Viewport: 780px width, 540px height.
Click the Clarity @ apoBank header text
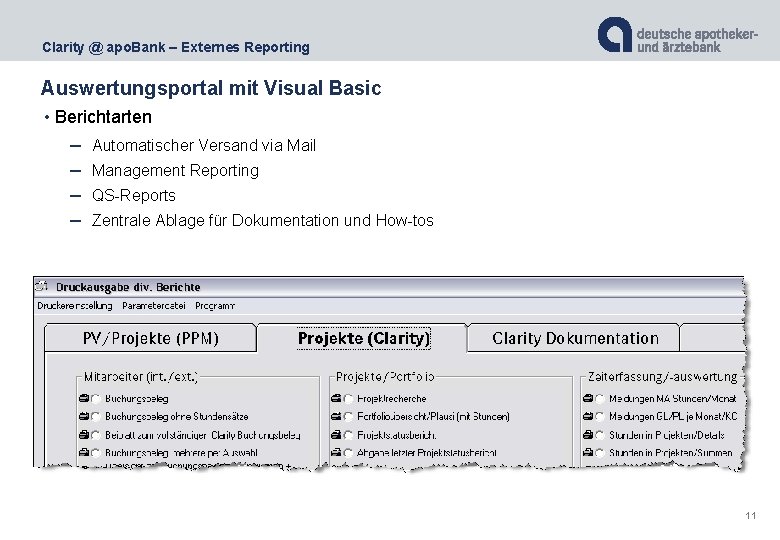point(176,47)
